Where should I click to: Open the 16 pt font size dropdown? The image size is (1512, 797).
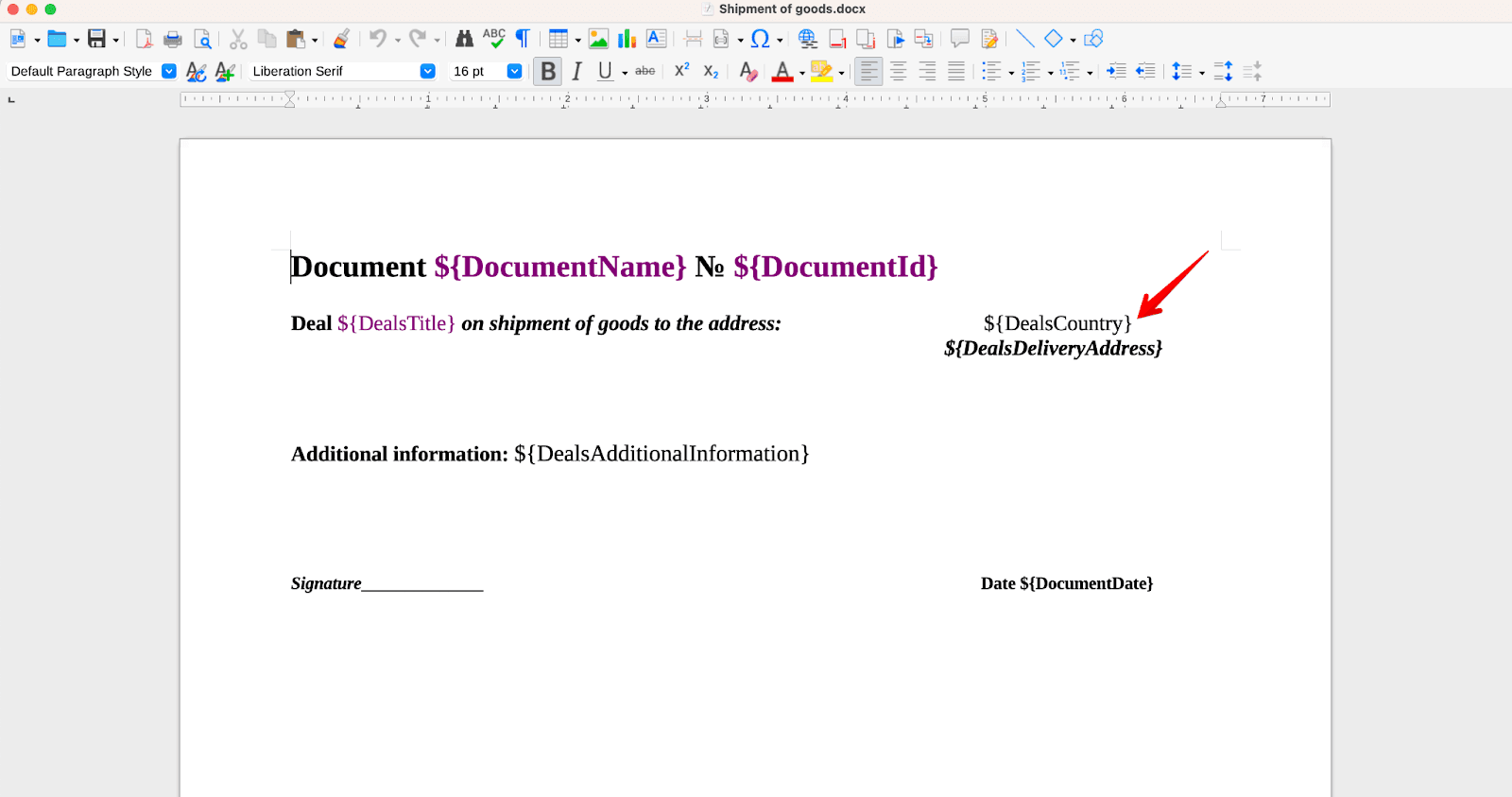514,72
